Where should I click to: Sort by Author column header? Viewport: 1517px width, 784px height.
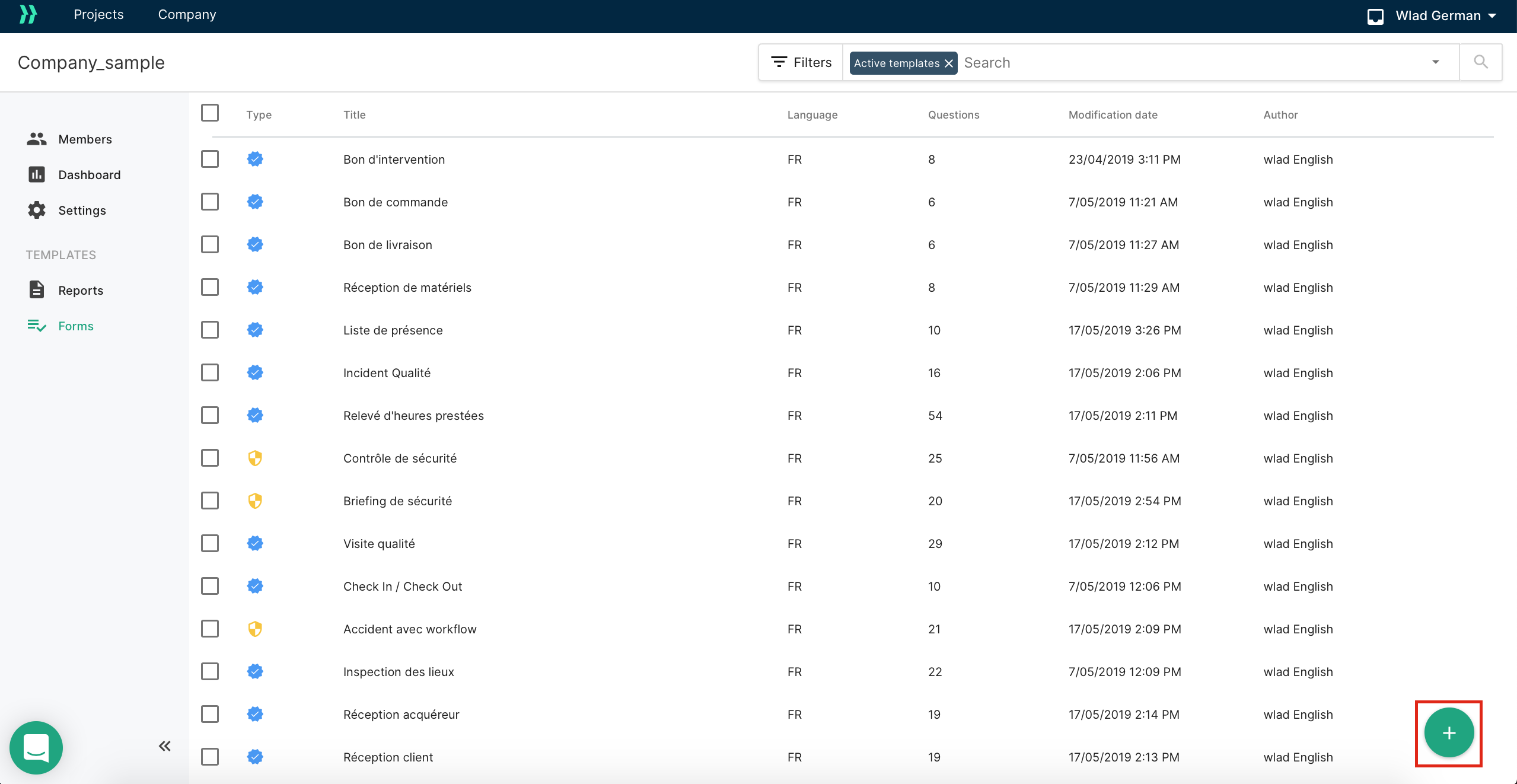pos(1280,115)
